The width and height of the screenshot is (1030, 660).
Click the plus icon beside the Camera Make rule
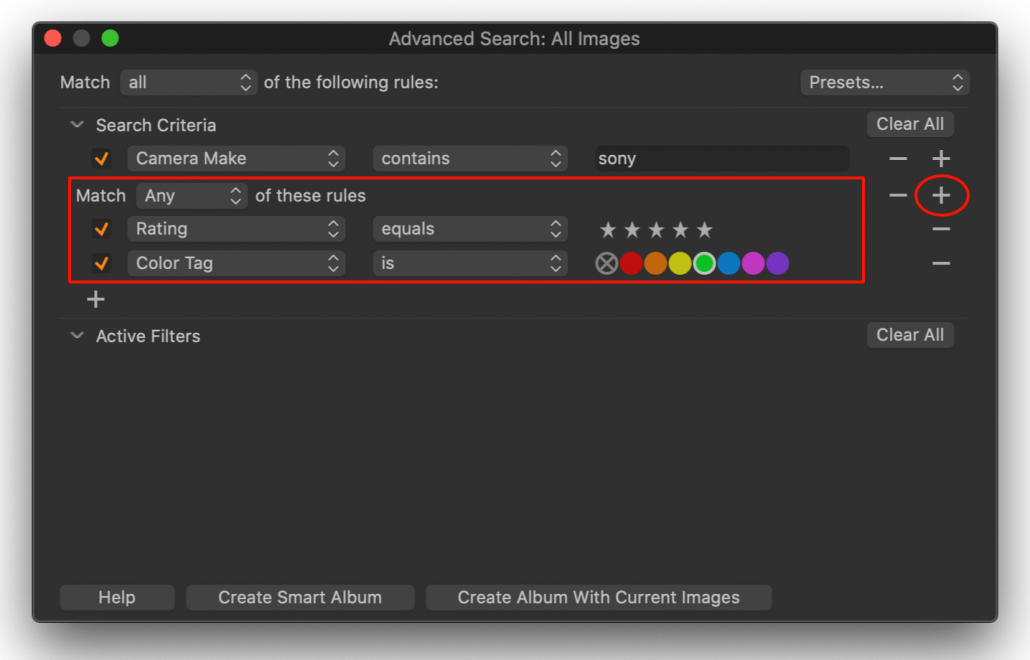(940, 157)
